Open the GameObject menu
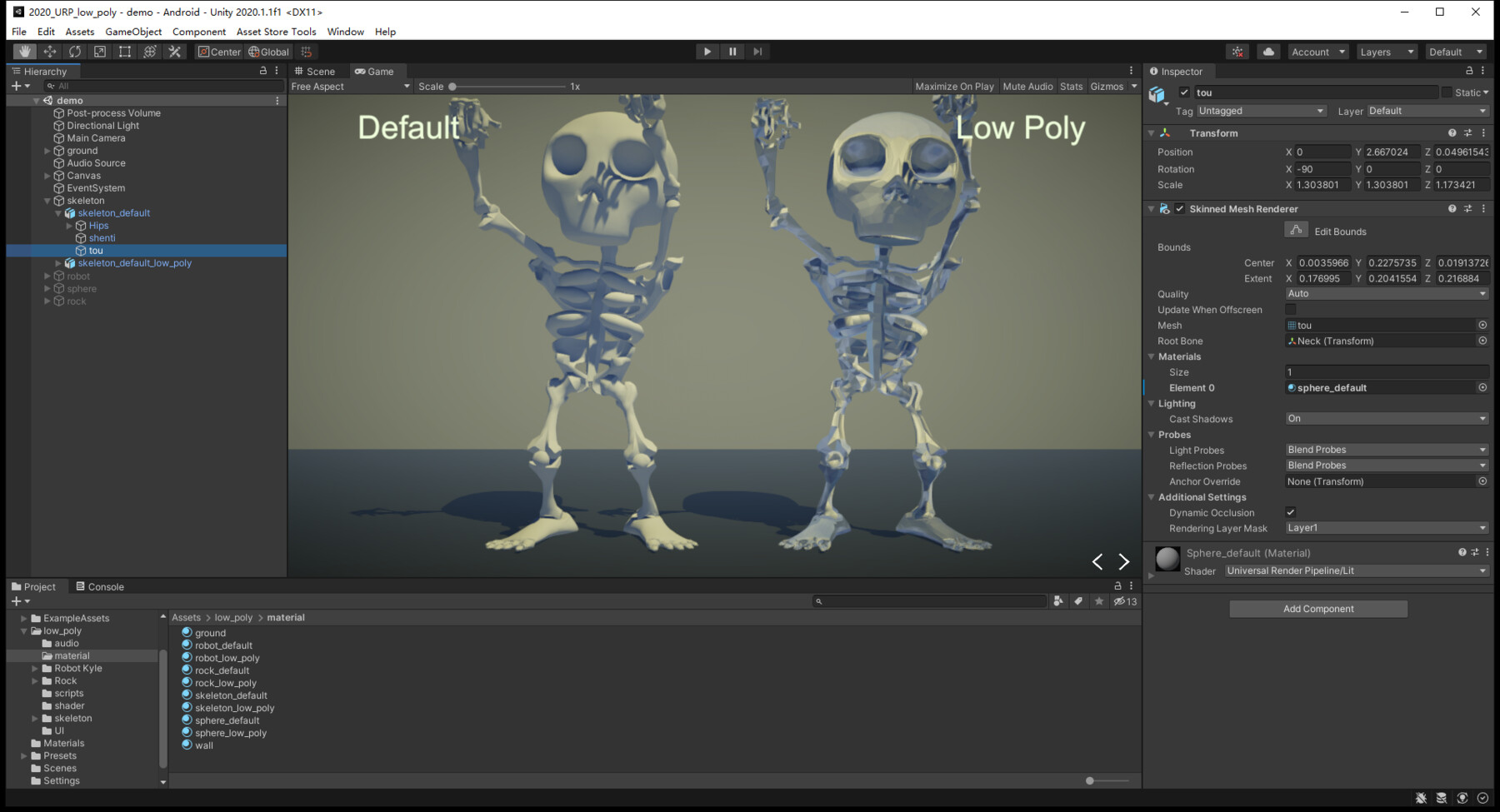The width and height of the screenshot is (1500, 812). click(133, 32)
